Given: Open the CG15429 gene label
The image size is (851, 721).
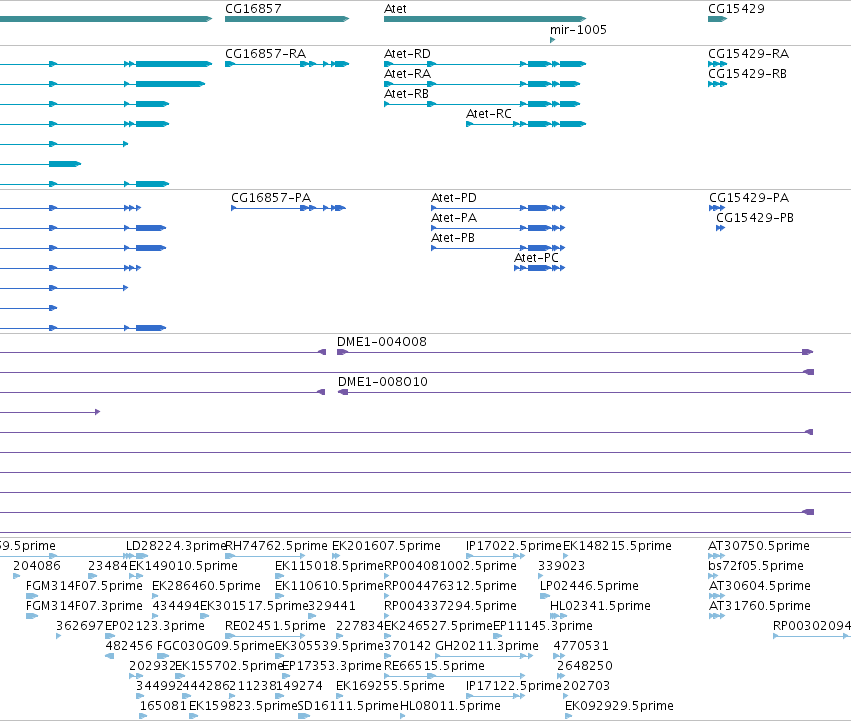Looking at the screenshot, I should click(736, 9).
